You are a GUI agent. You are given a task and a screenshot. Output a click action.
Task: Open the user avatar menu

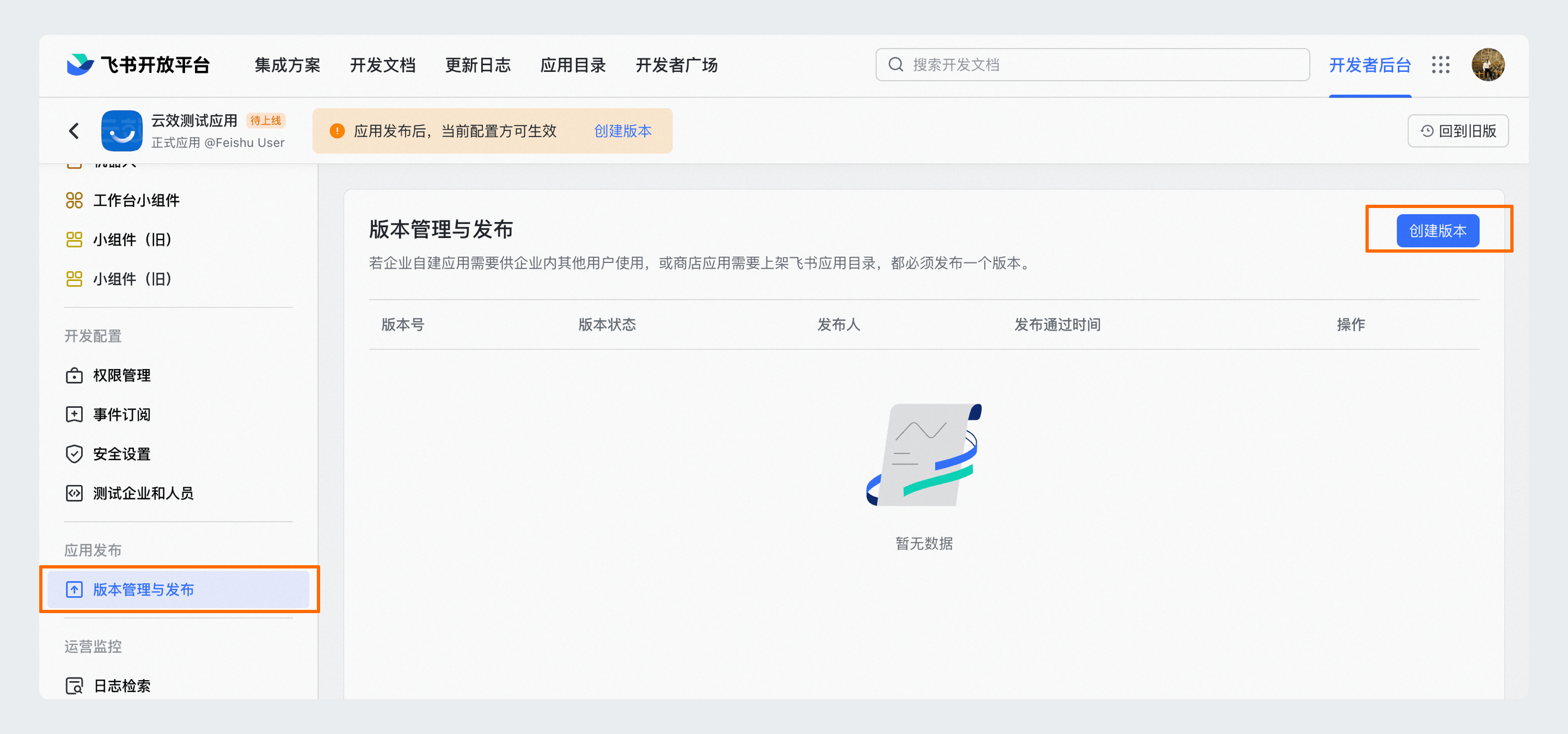1487,64
